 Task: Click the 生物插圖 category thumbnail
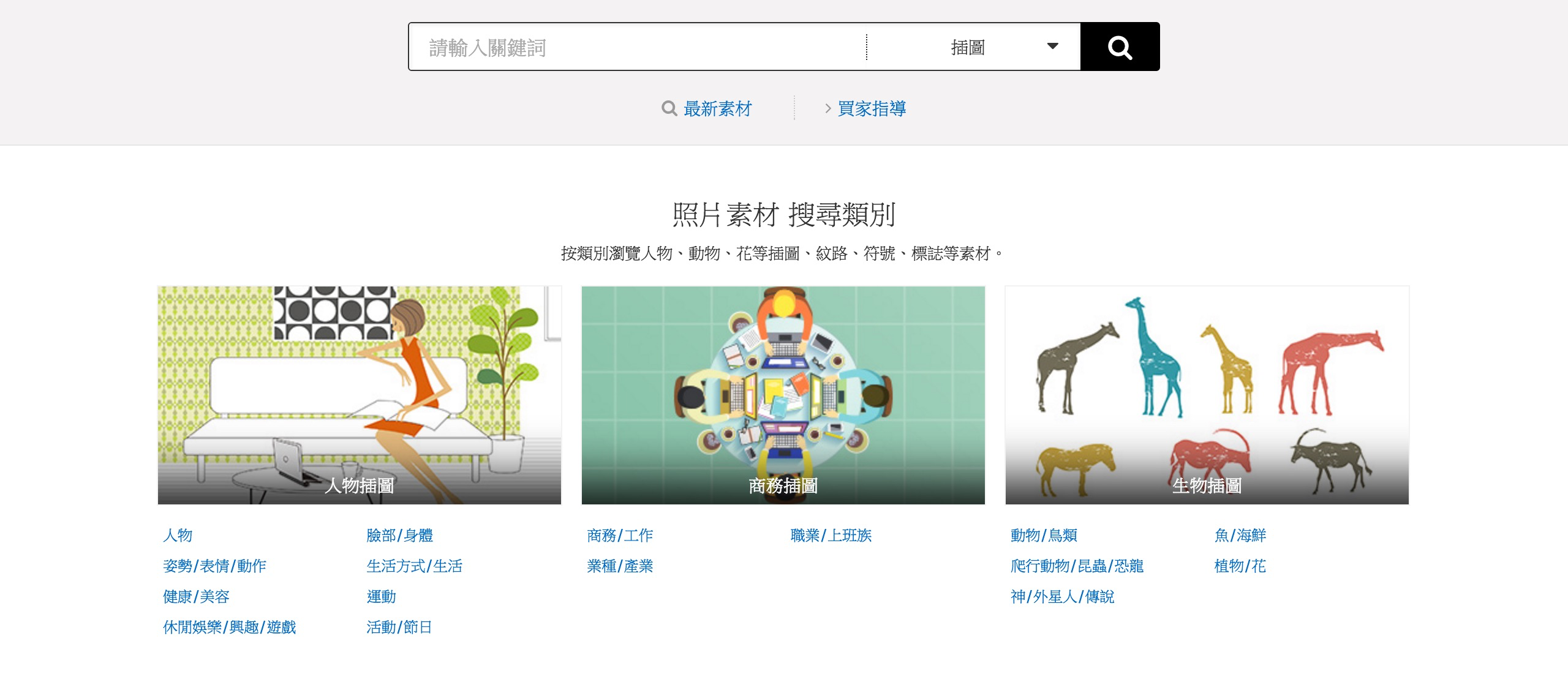(x=1207, y=395)
